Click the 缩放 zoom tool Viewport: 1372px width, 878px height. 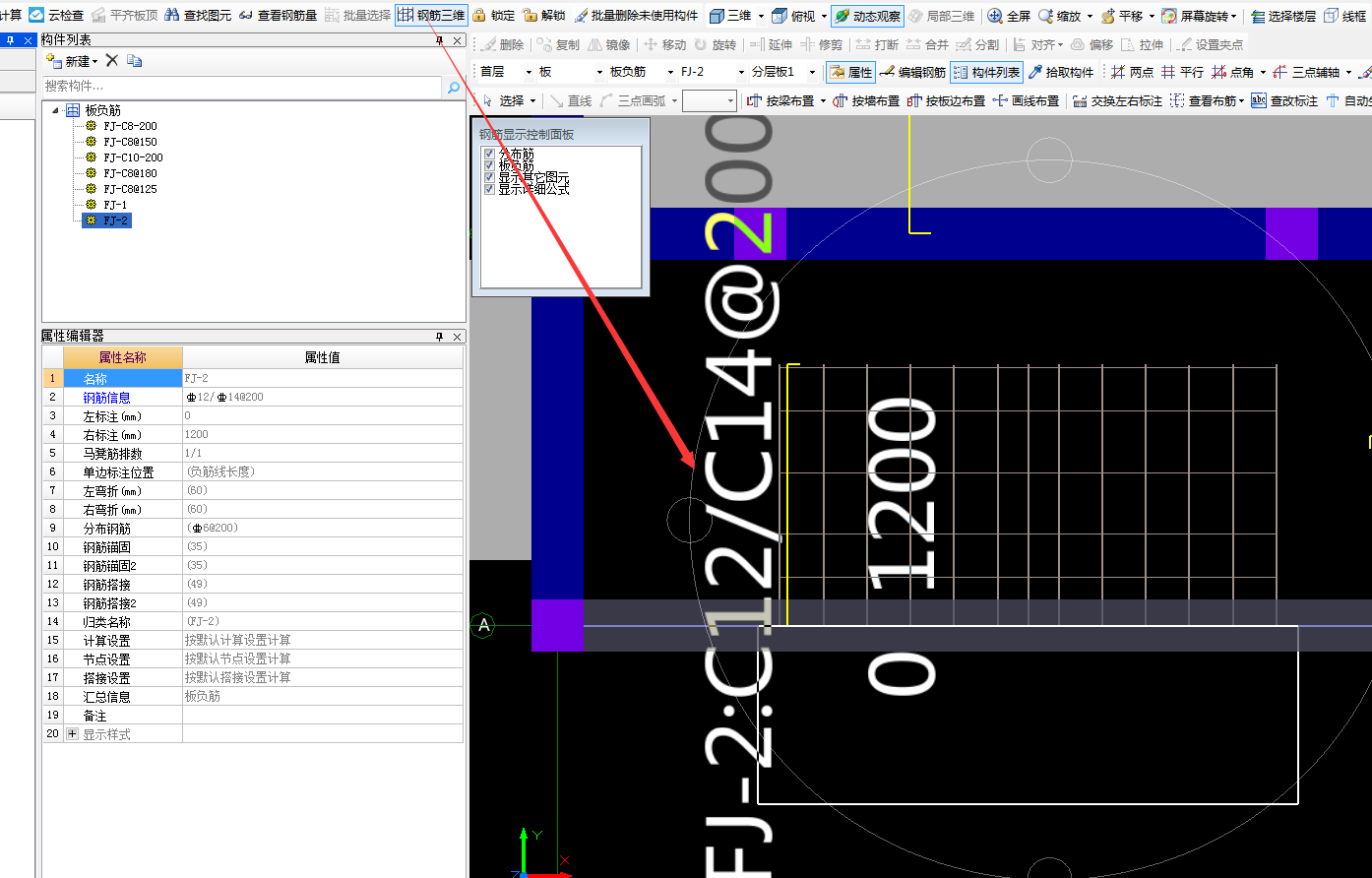[1061, 16]
